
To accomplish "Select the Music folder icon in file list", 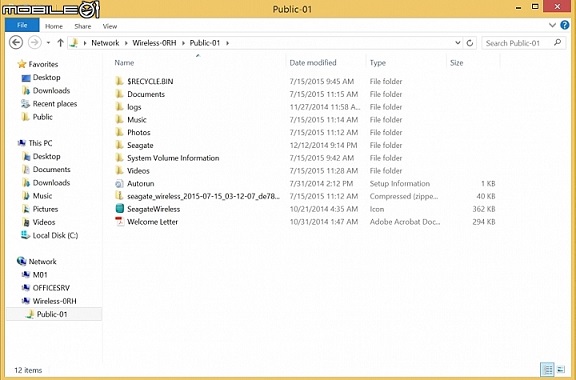I will click(x=119, y=119).
